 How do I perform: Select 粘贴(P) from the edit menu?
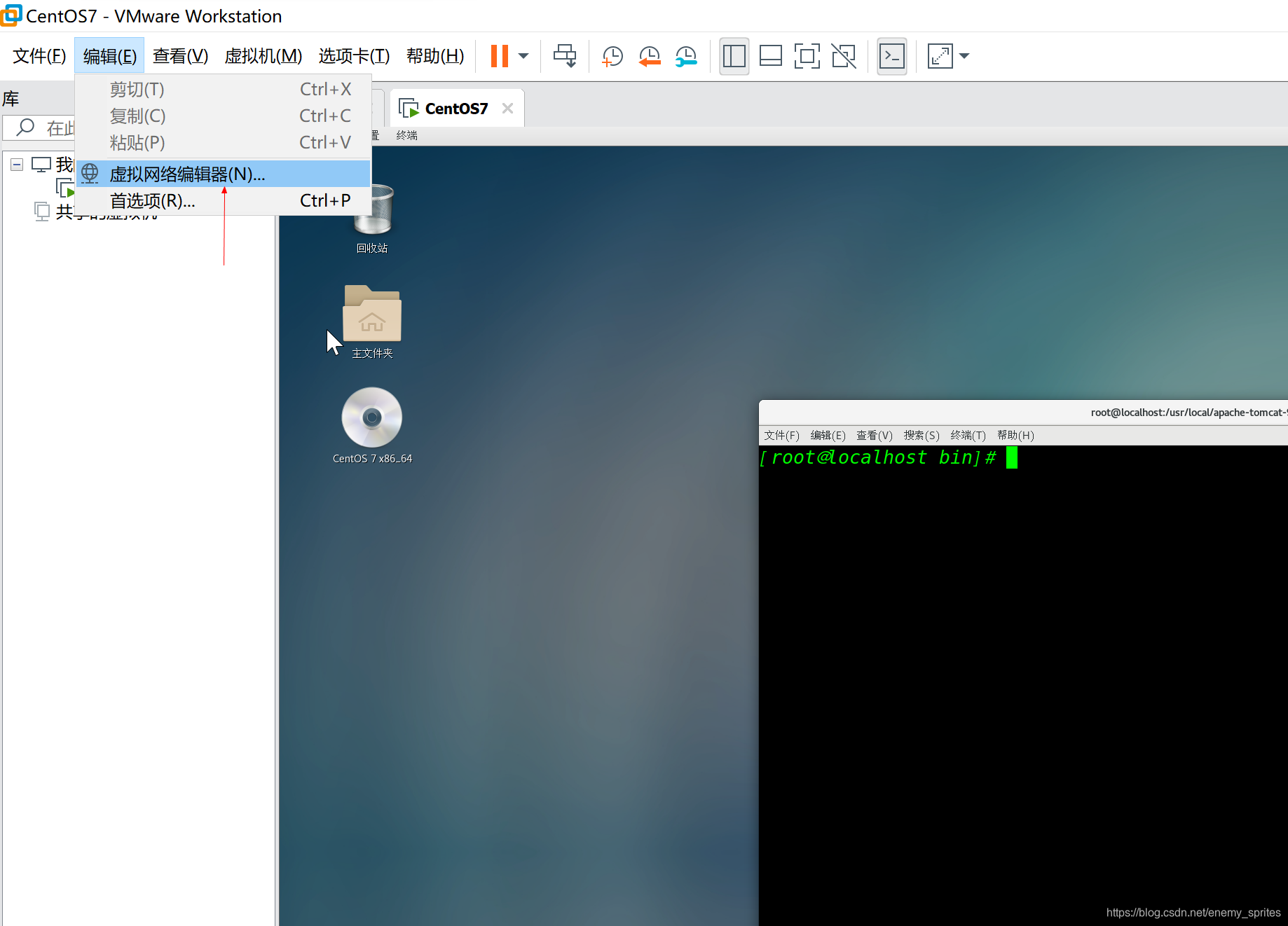point(224,143)
